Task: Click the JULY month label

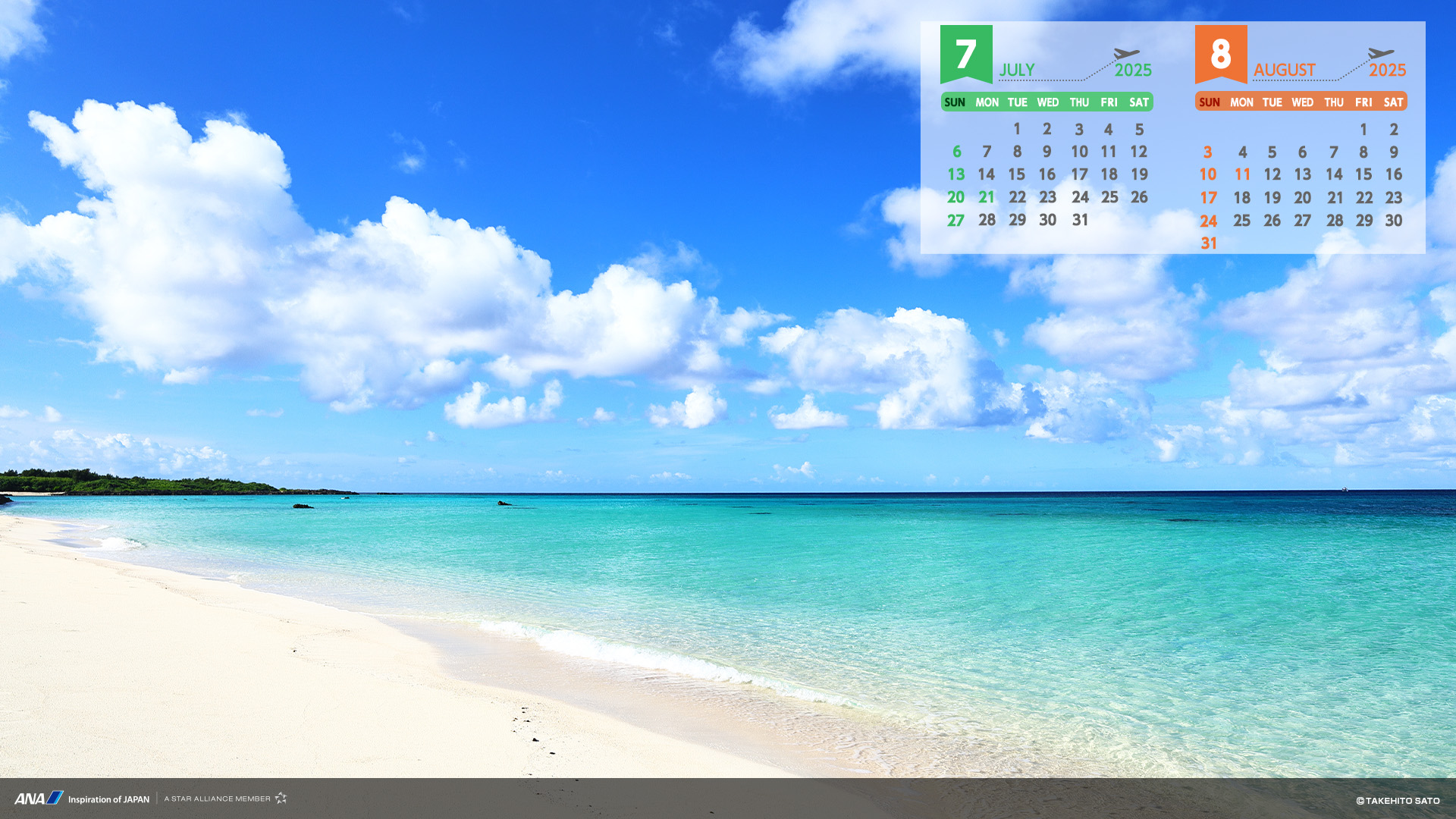Action: tap(1016, 71)
